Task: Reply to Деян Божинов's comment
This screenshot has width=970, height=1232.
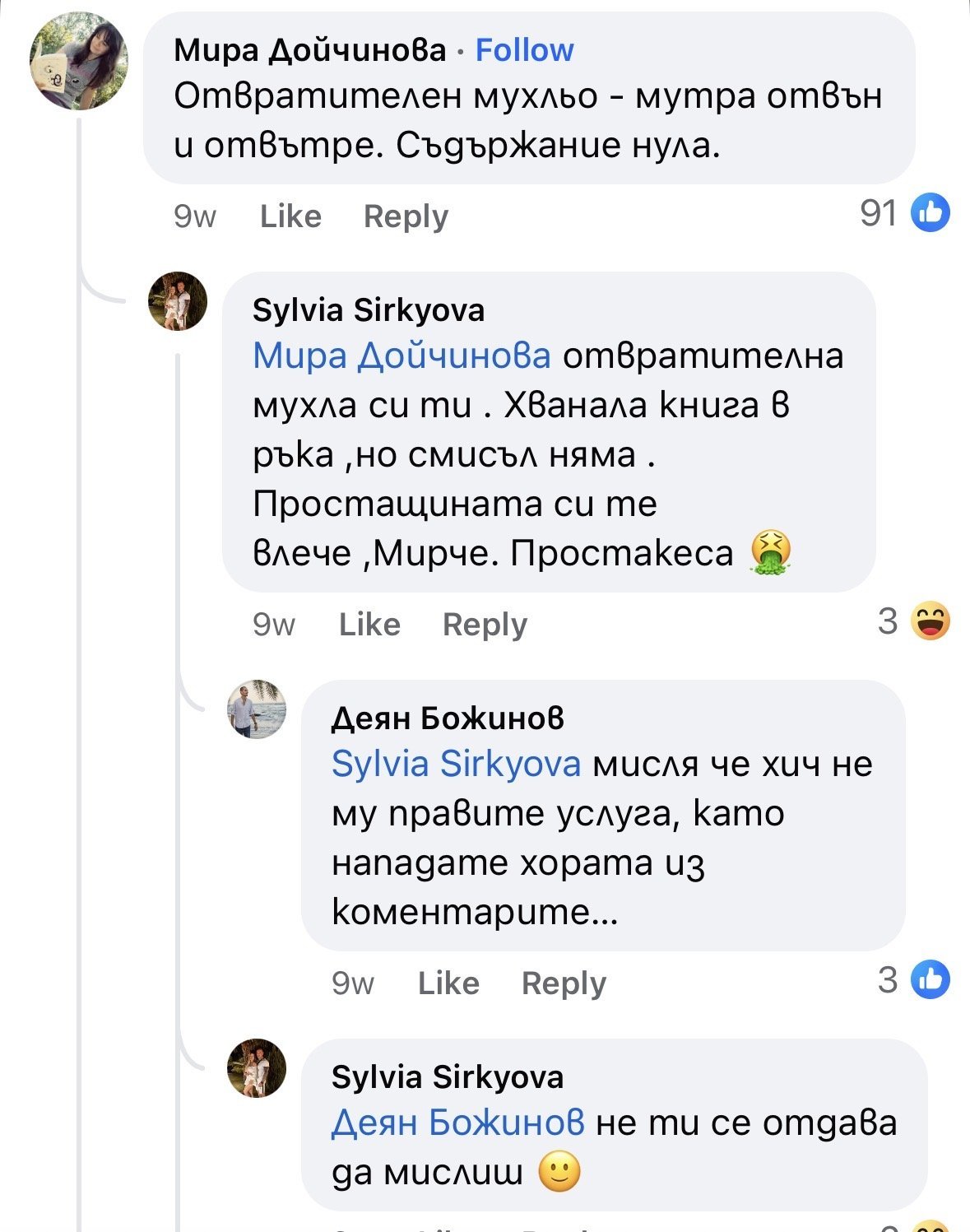Action: pyautogui.click(x=564, y=983)
